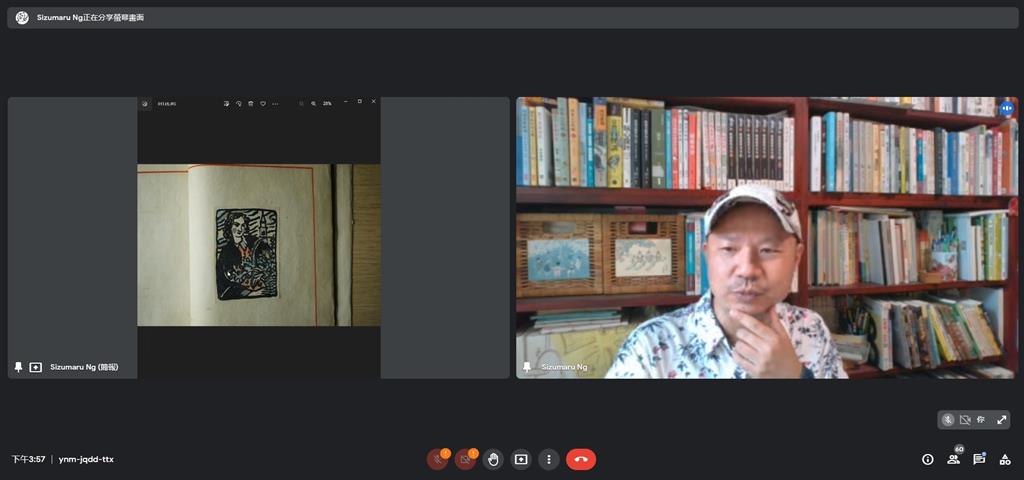Click the self-view camera-off icon
1024x480 pixels.
click(965, 420)
